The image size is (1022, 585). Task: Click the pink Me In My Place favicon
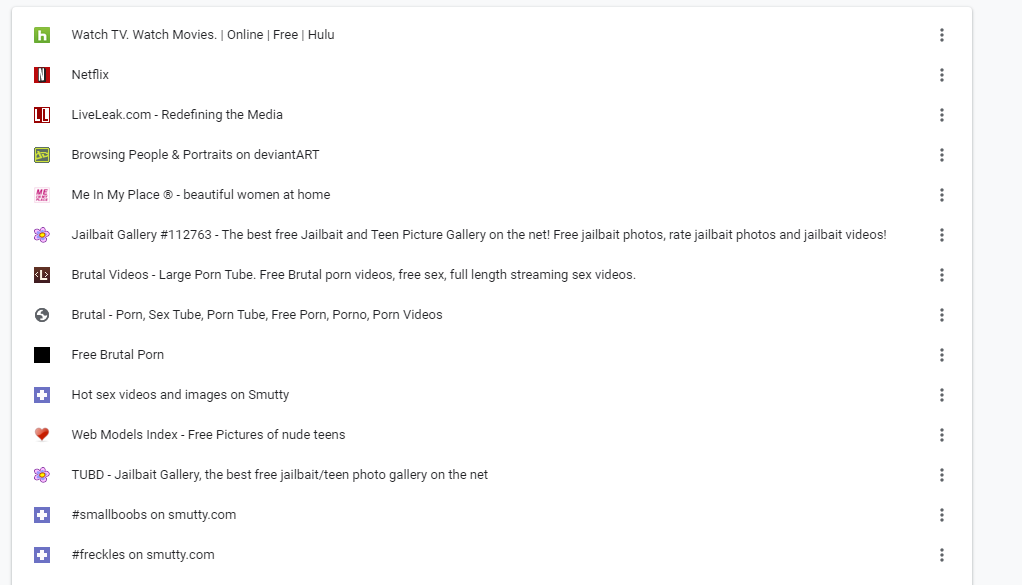(42, 195)
